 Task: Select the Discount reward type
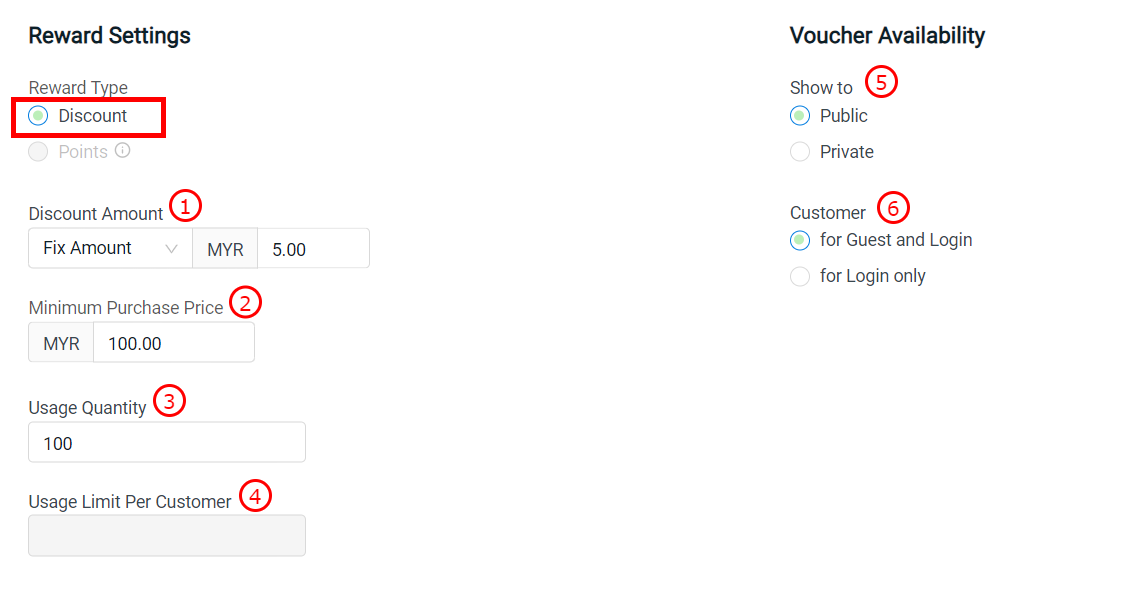click(39, 116)
